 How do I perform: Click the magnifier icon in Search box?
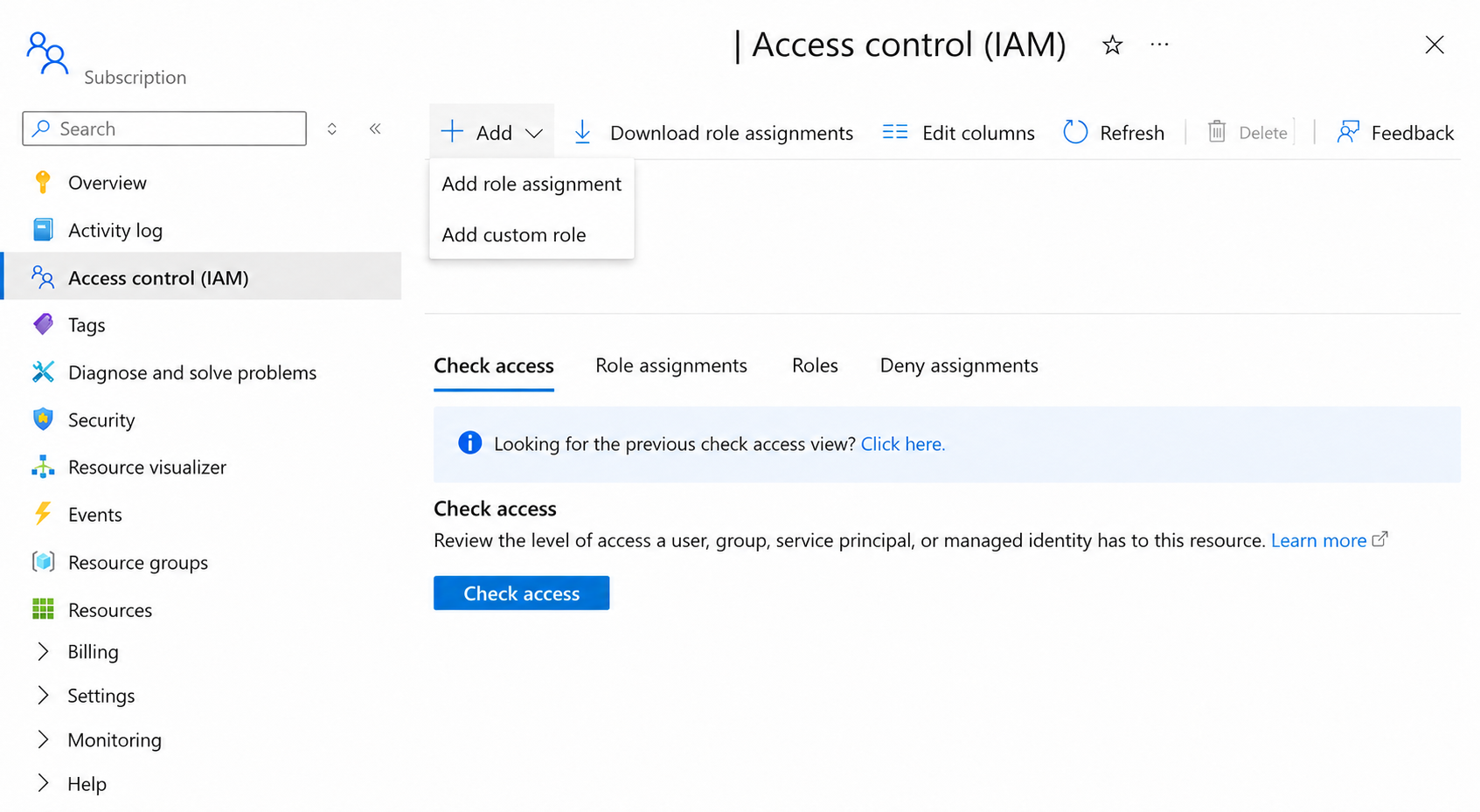pos(41,128)
